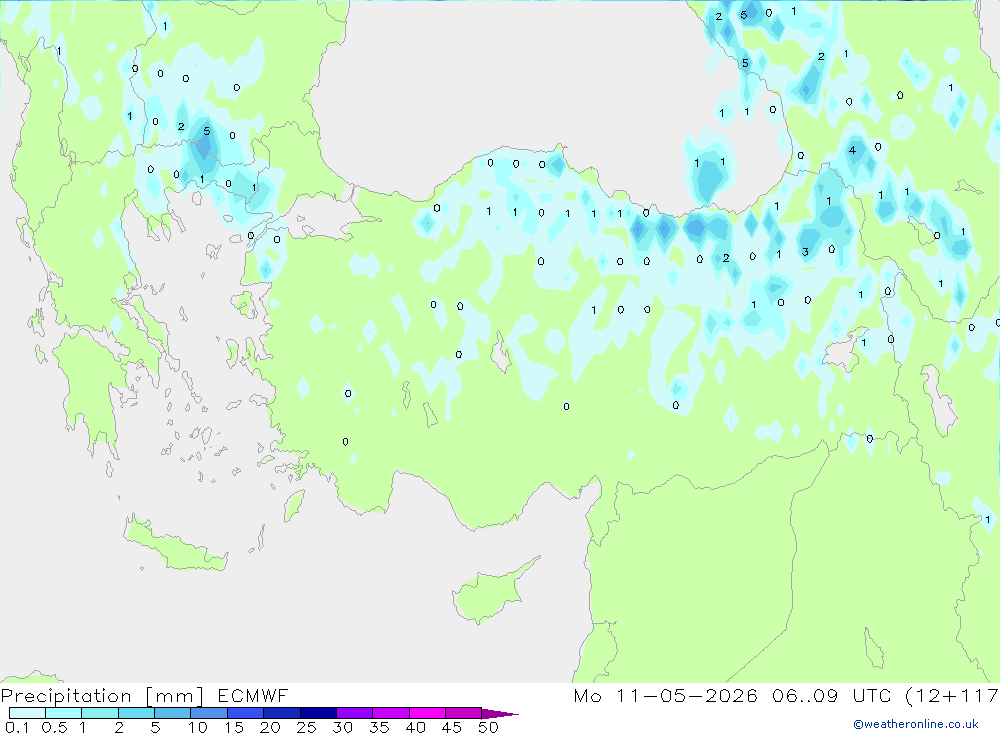Pick the 1–2 mm legend color swatch
Image resolution: width=1000 pixels, height=733 pixels.
pyautogui.click(x=99, y=713)
